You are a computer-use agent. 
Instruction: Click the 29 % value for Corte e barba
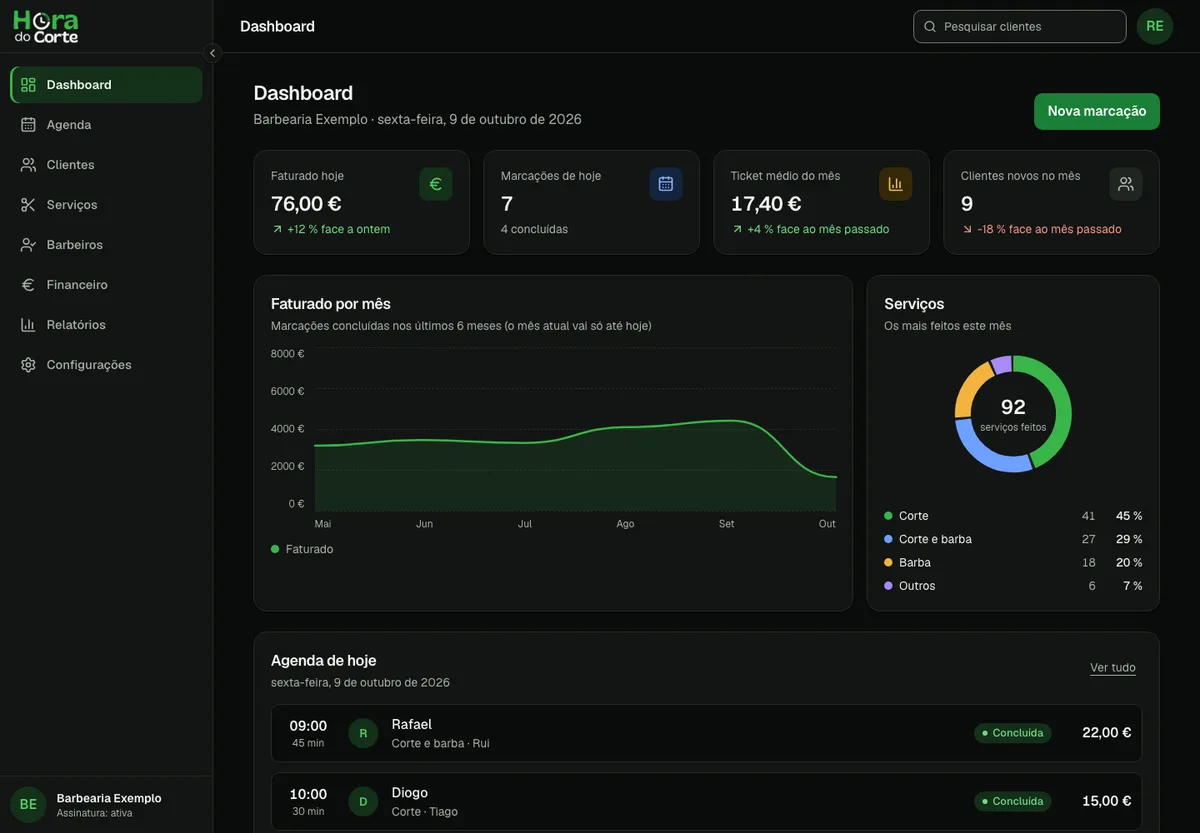[x=1129, y=539]
